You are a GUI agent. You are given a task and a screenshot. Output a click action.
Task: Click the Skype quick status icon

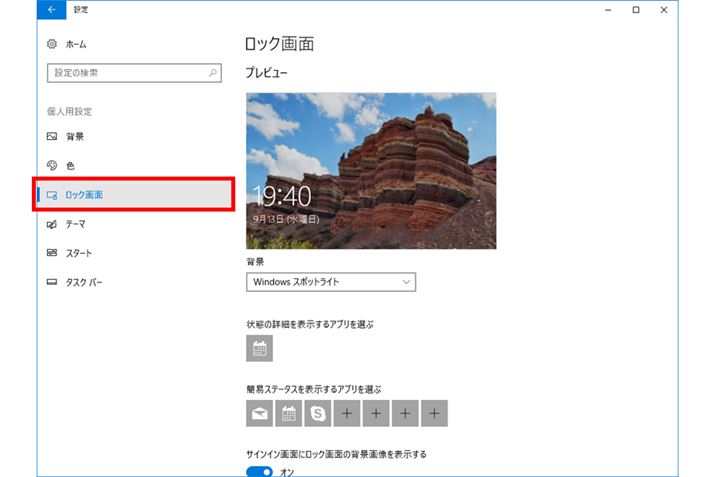[318, 413]
